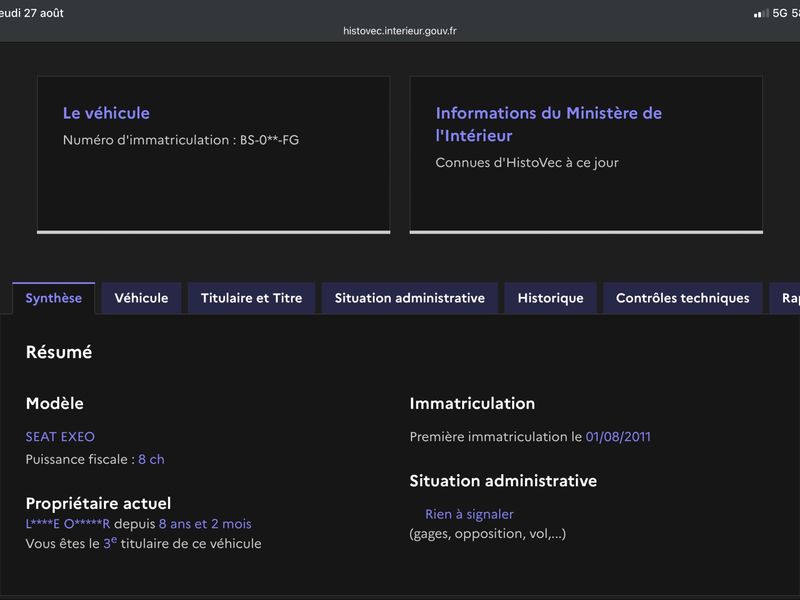The image size is (800, 600).
Task: Open the Véhicule tab
Action: 141,298
